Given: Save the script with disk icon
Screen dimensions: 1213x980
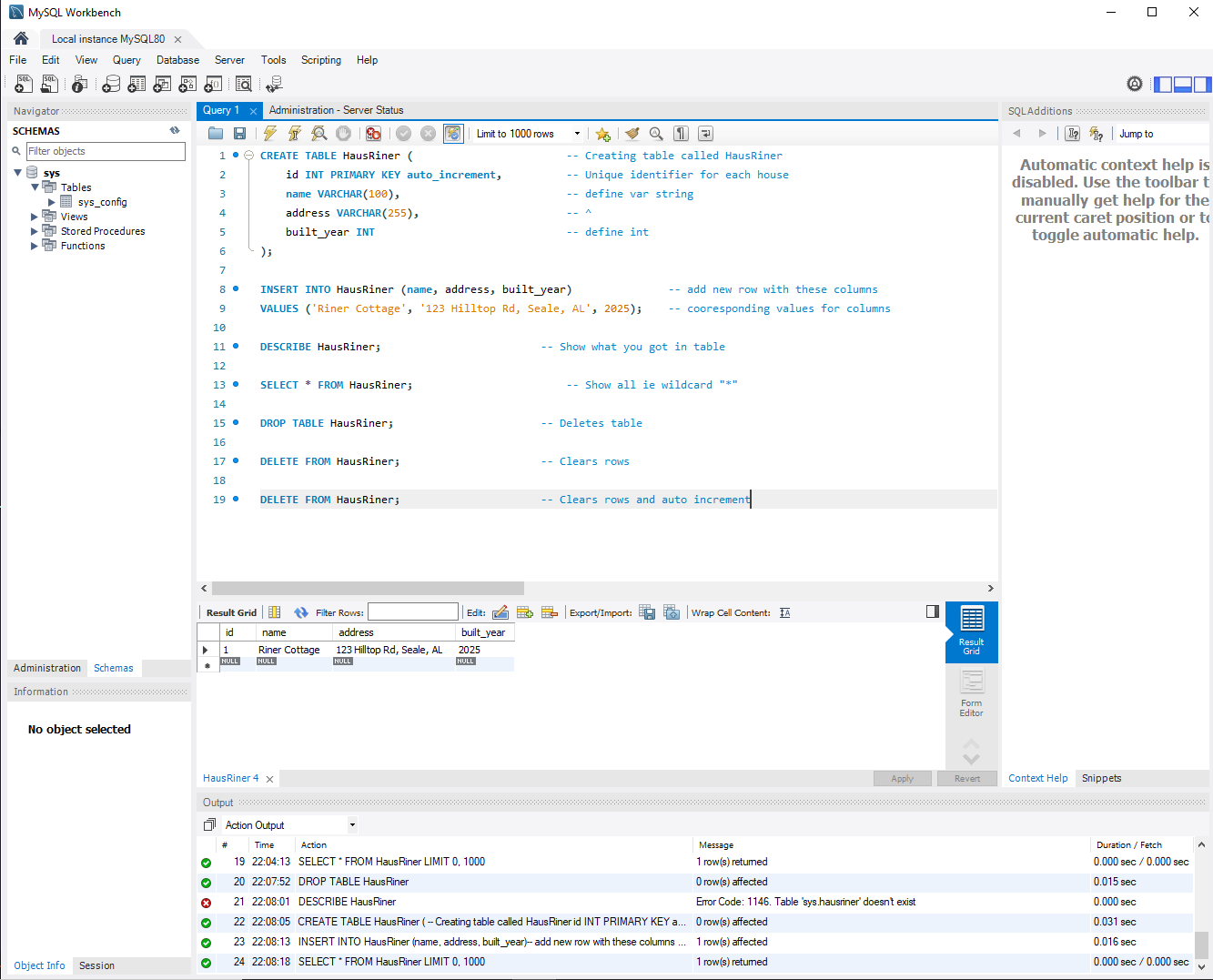Looking at the screenshot, I should pos(239,134).
